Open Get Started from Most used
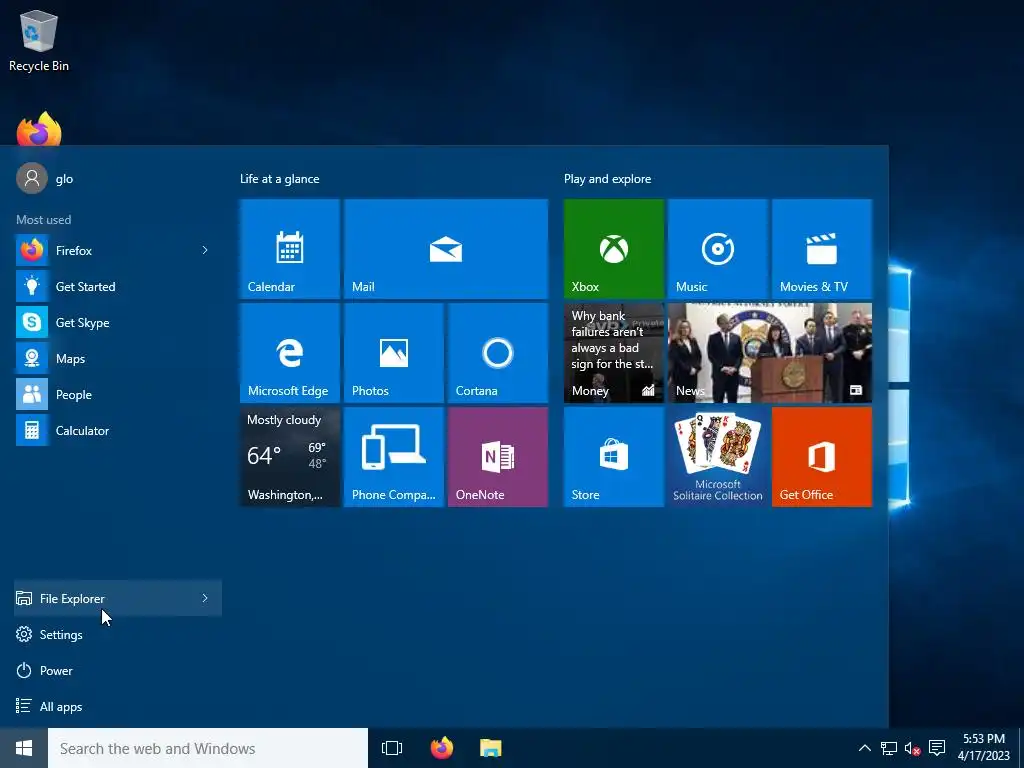Image resolution: width=1024 pixels, height=768 pixels. pos(118,286)
